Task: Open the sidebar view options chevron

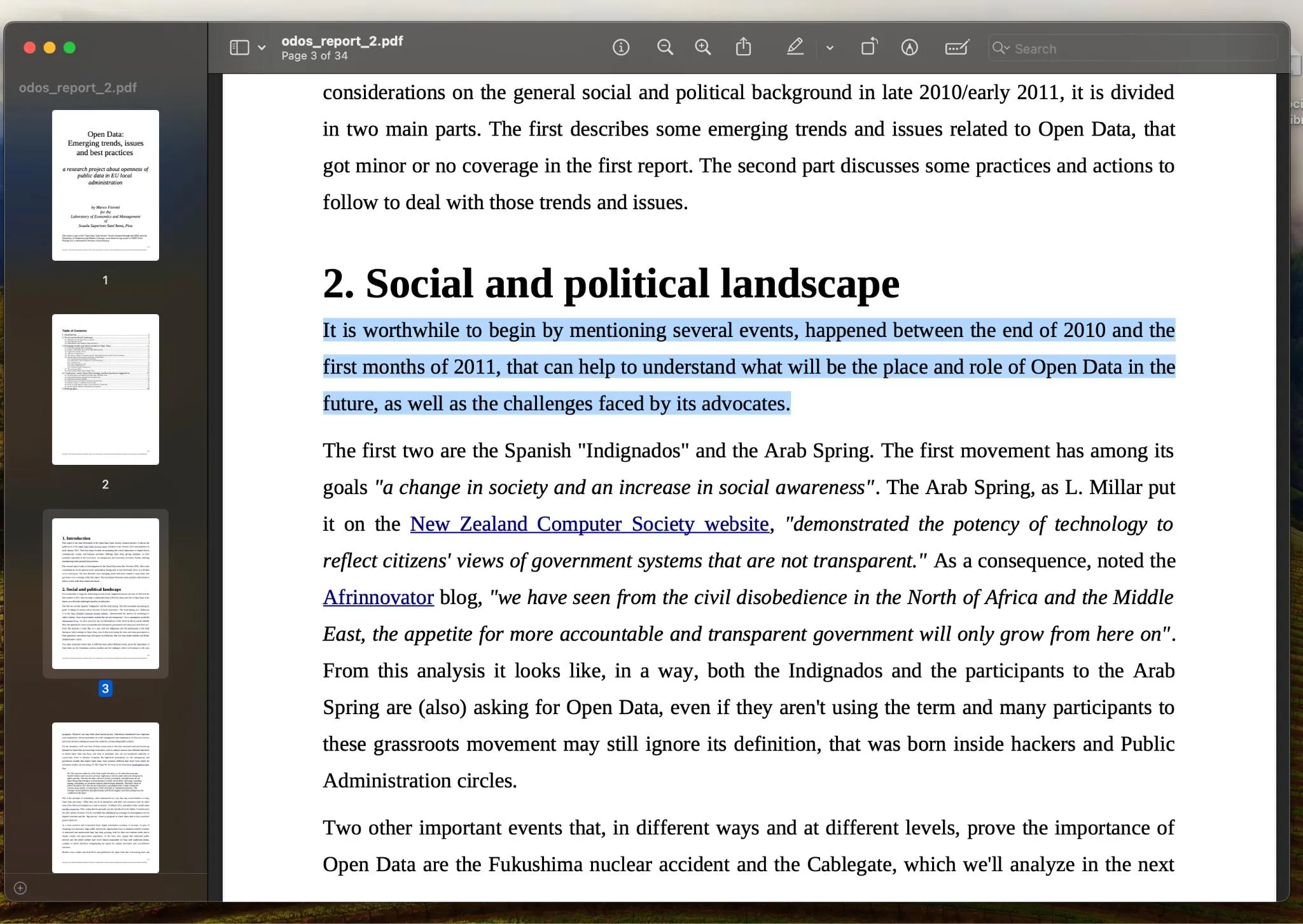Action: pos(261,48)
